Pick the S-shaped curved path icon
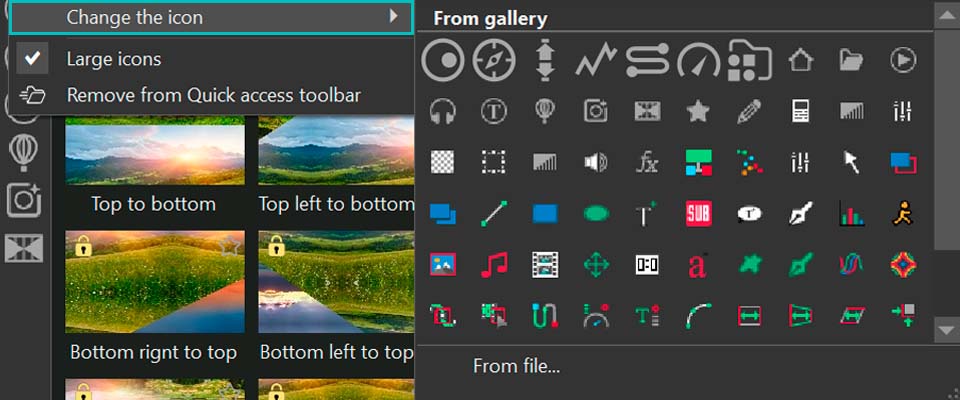This screenshot has height=400, width=960. [647, 60]
